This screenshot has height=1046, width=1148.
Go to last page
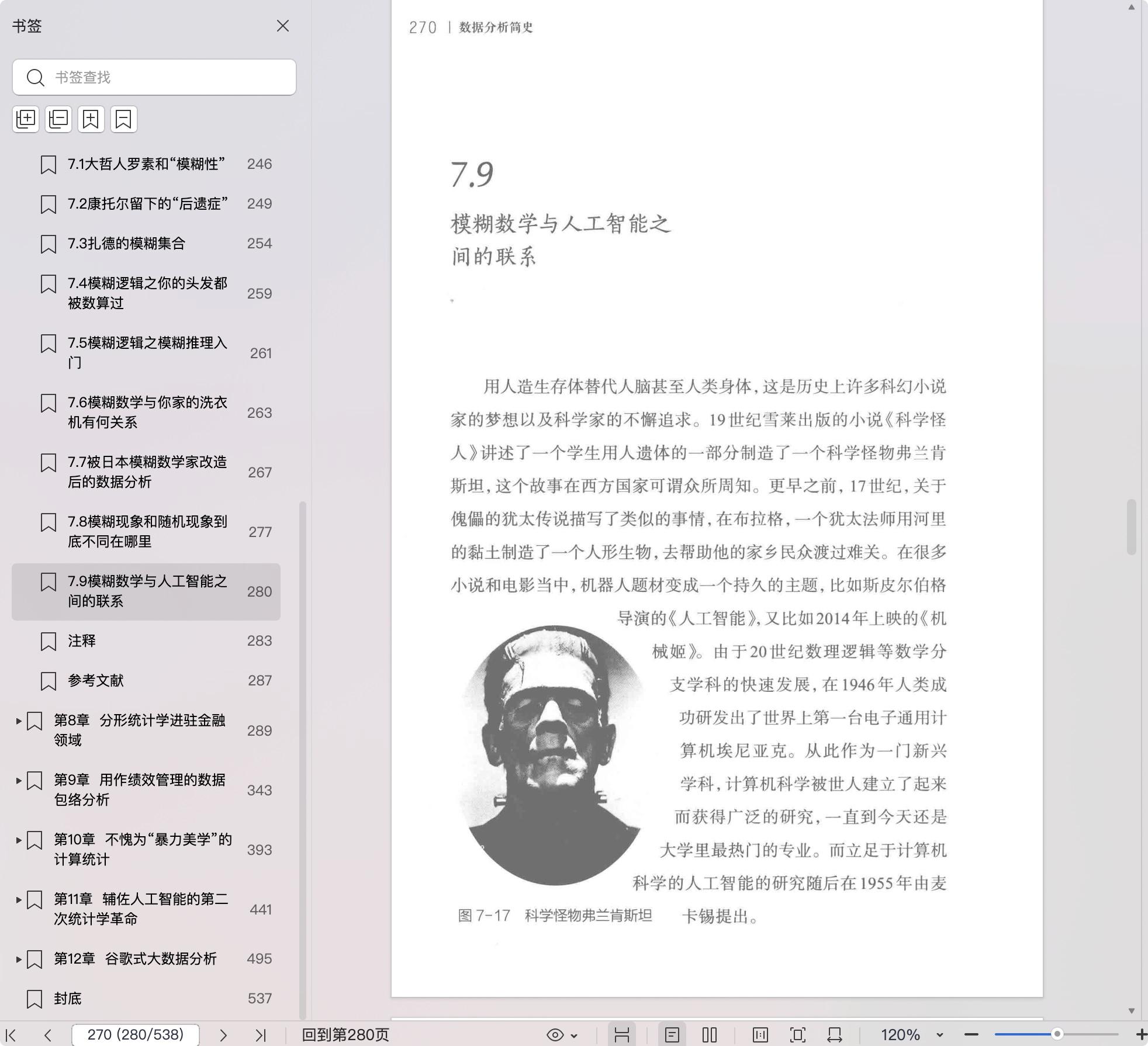[261, 1035]
